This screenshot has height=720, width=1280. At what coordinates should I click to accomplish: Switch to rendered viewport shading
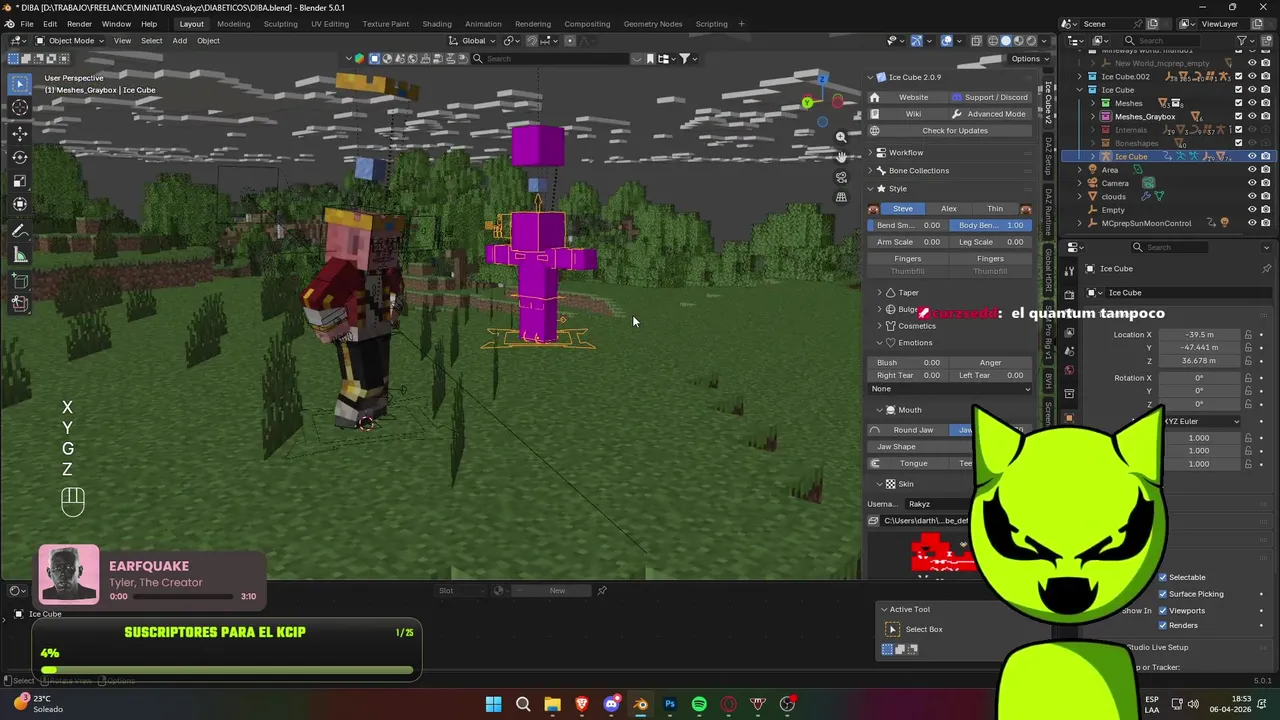1032,41
